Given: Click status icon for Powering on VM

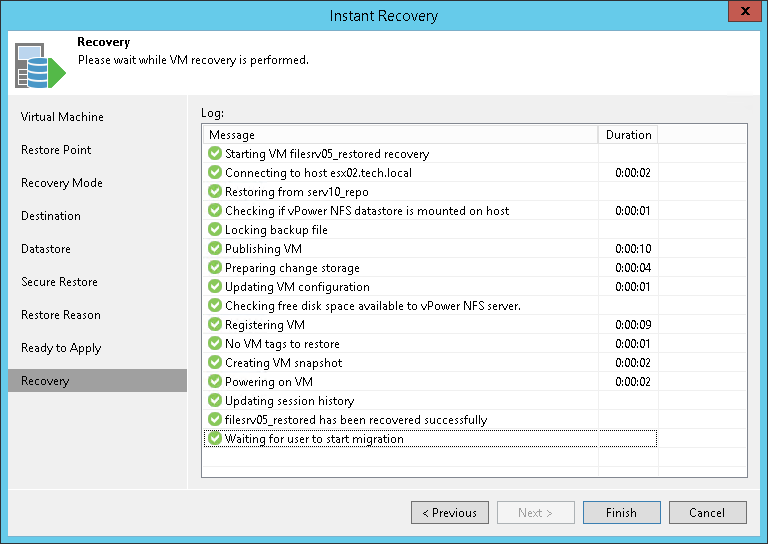Looking at the screenshot, I should (x=214, y=382).
